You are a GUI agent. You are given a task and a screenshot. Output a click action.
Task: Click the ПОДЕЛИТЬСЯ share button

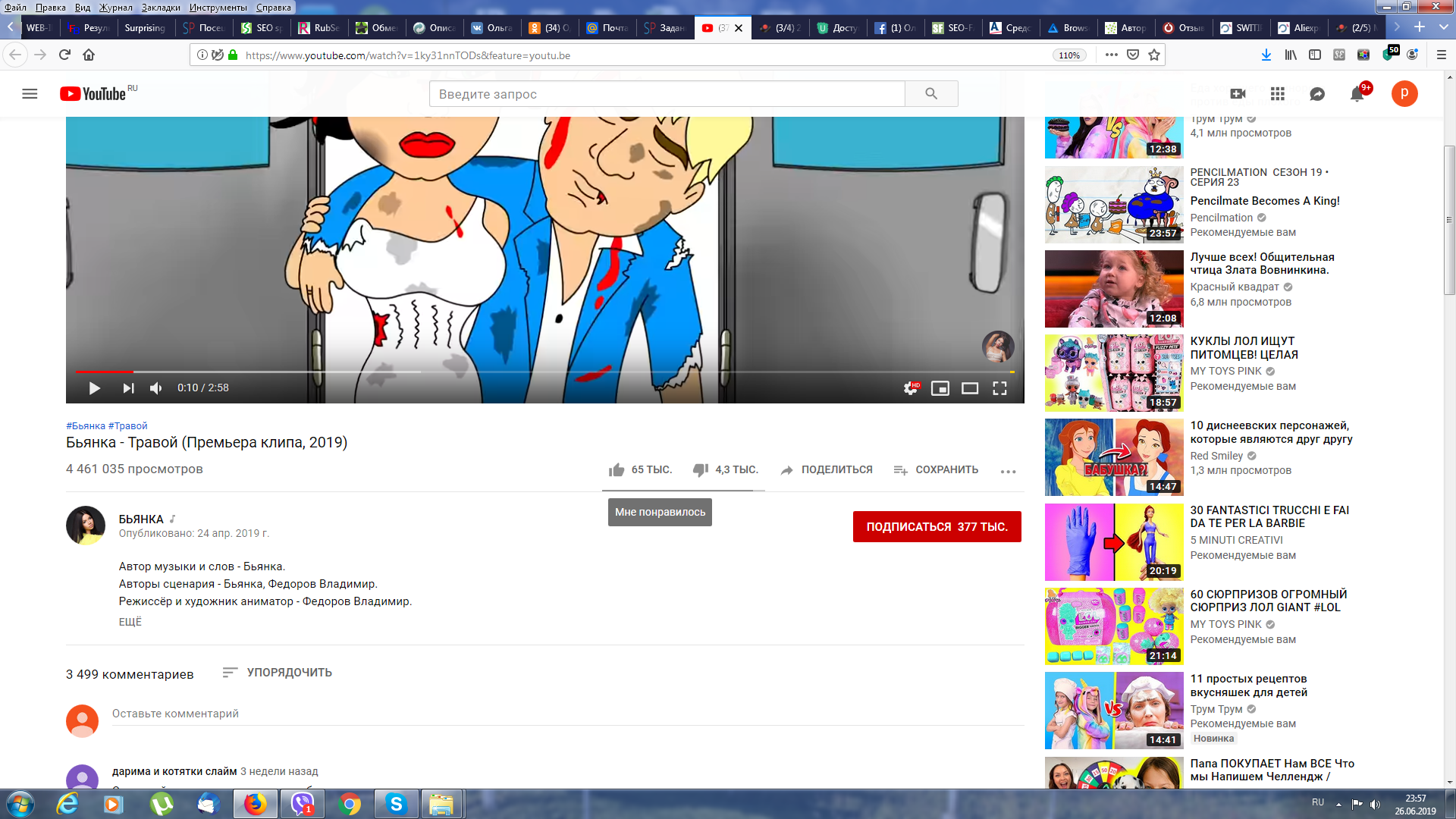[827, 470]
